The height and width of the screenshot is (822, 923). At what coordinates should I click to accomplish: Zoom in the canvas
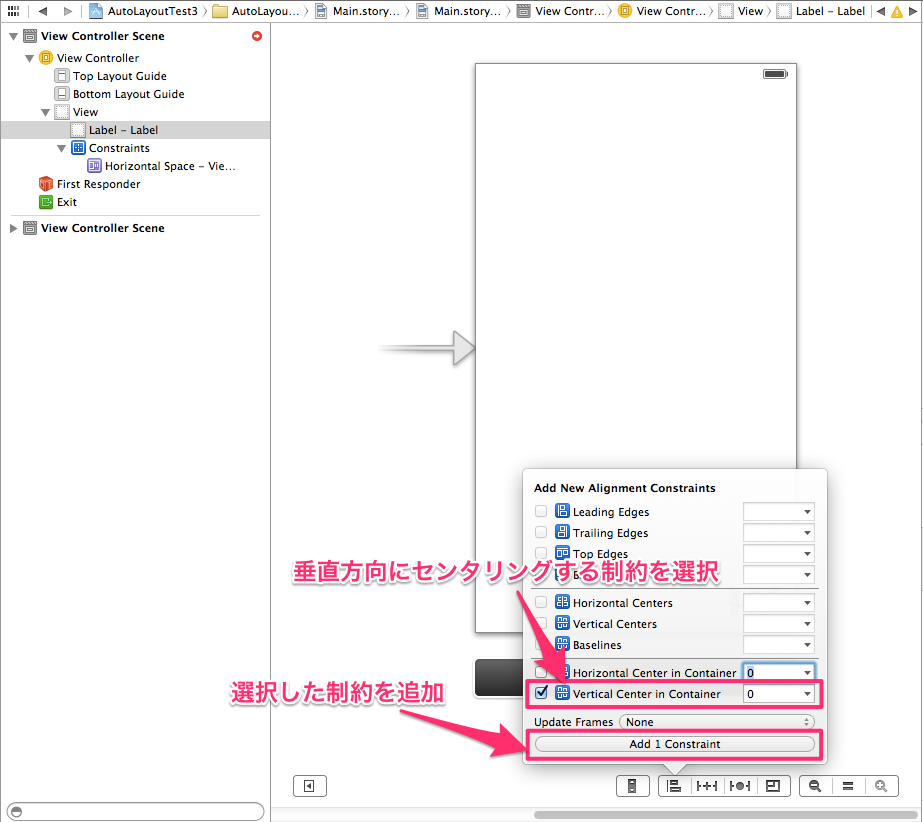point(881,785)
